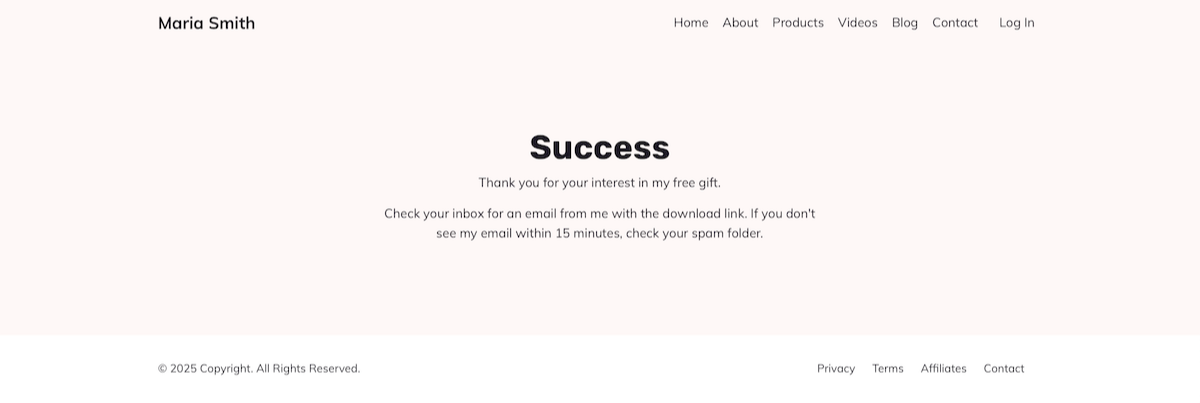Open the Videos navigation link
This screenshot has width=1200, height=403.
click(x=858, y=23)
